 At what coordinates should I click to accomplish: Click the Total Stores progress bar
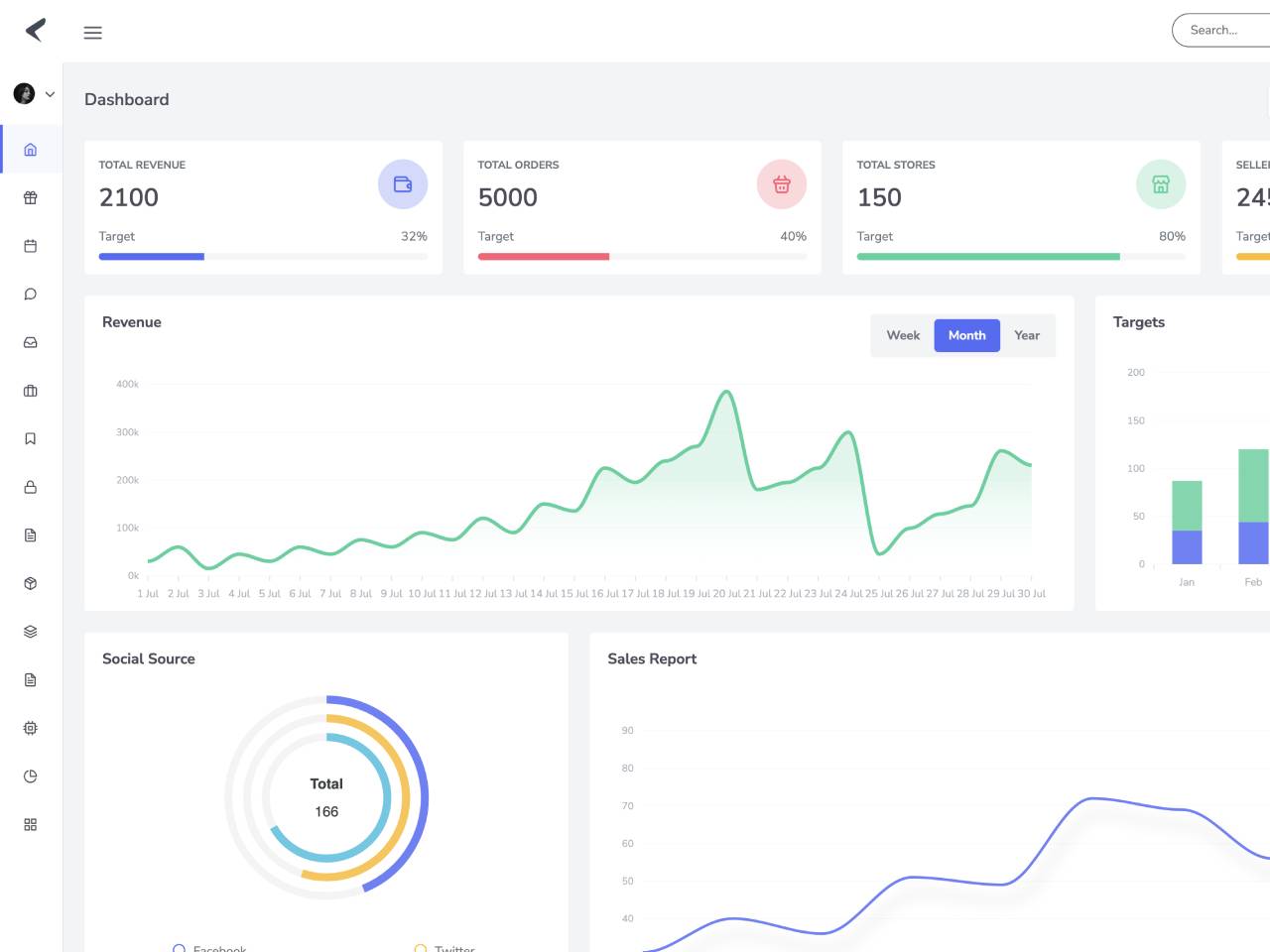[x=1021, y=257]
